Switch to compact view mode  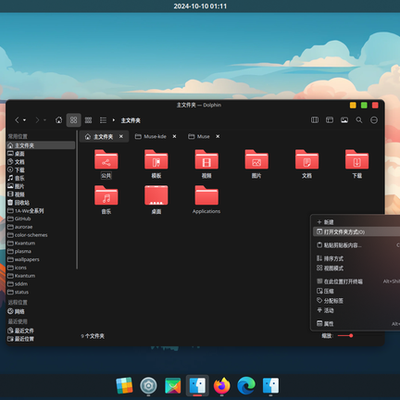(88, 120)
